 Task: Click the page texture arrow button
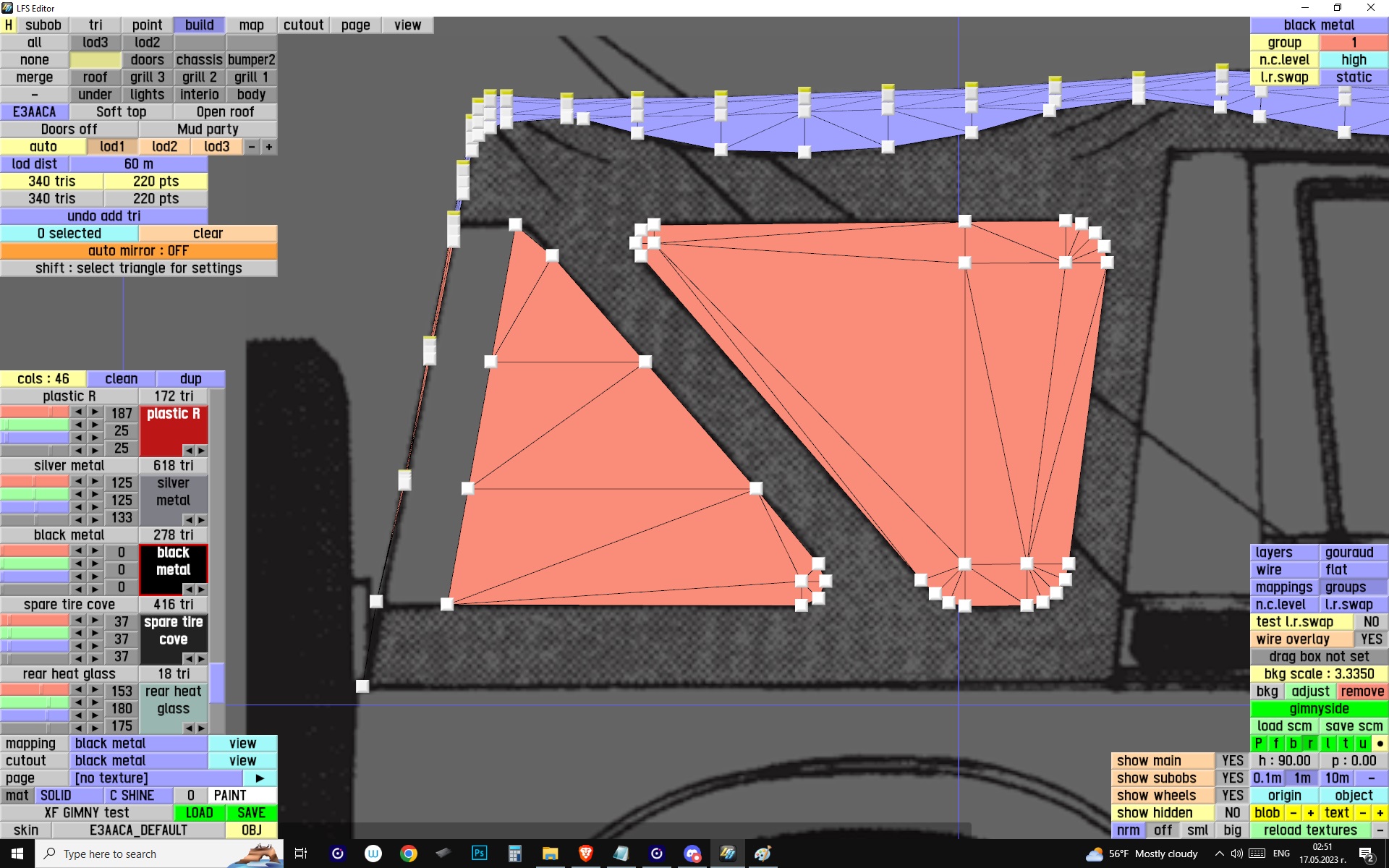tap(260, 778)
